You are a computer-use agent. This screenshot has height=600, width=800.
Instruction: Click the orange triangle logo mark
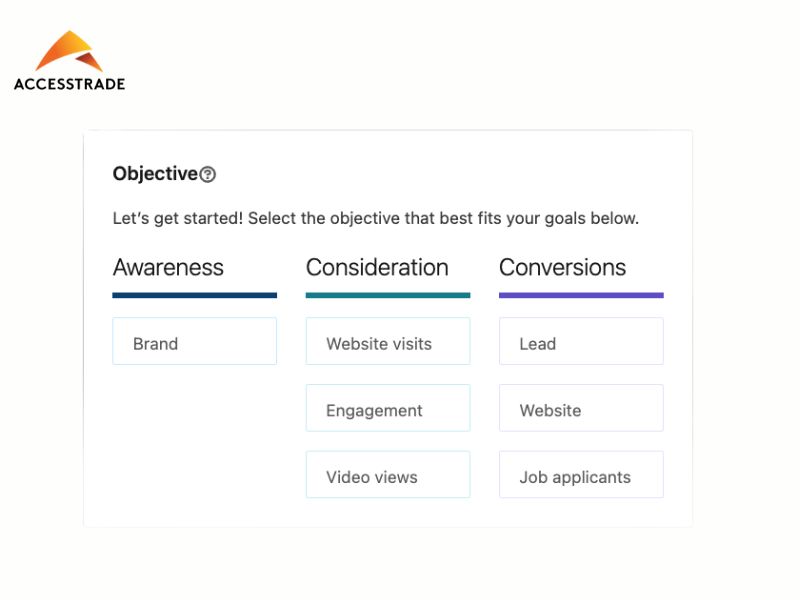click(x=68, y=51)
